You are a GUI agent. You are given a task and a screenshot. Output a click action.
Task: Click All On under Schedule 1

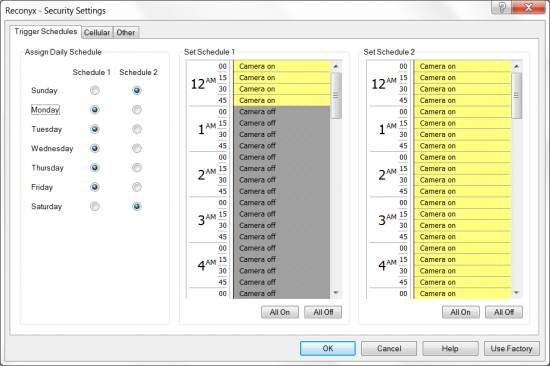pos(280,312)
